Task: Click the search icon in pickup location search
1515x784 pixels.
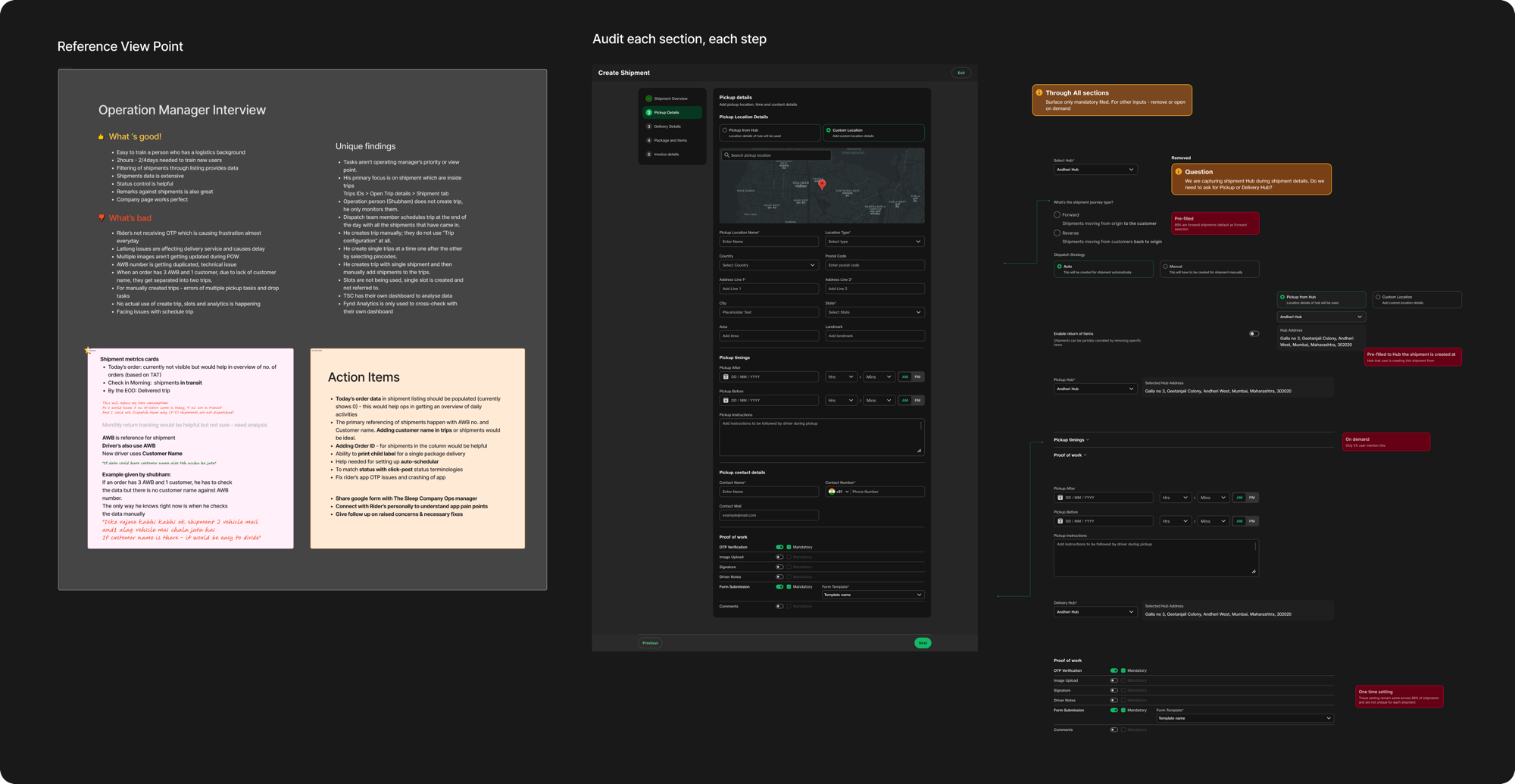Action: pyautogui.click(x=726, y=155)
